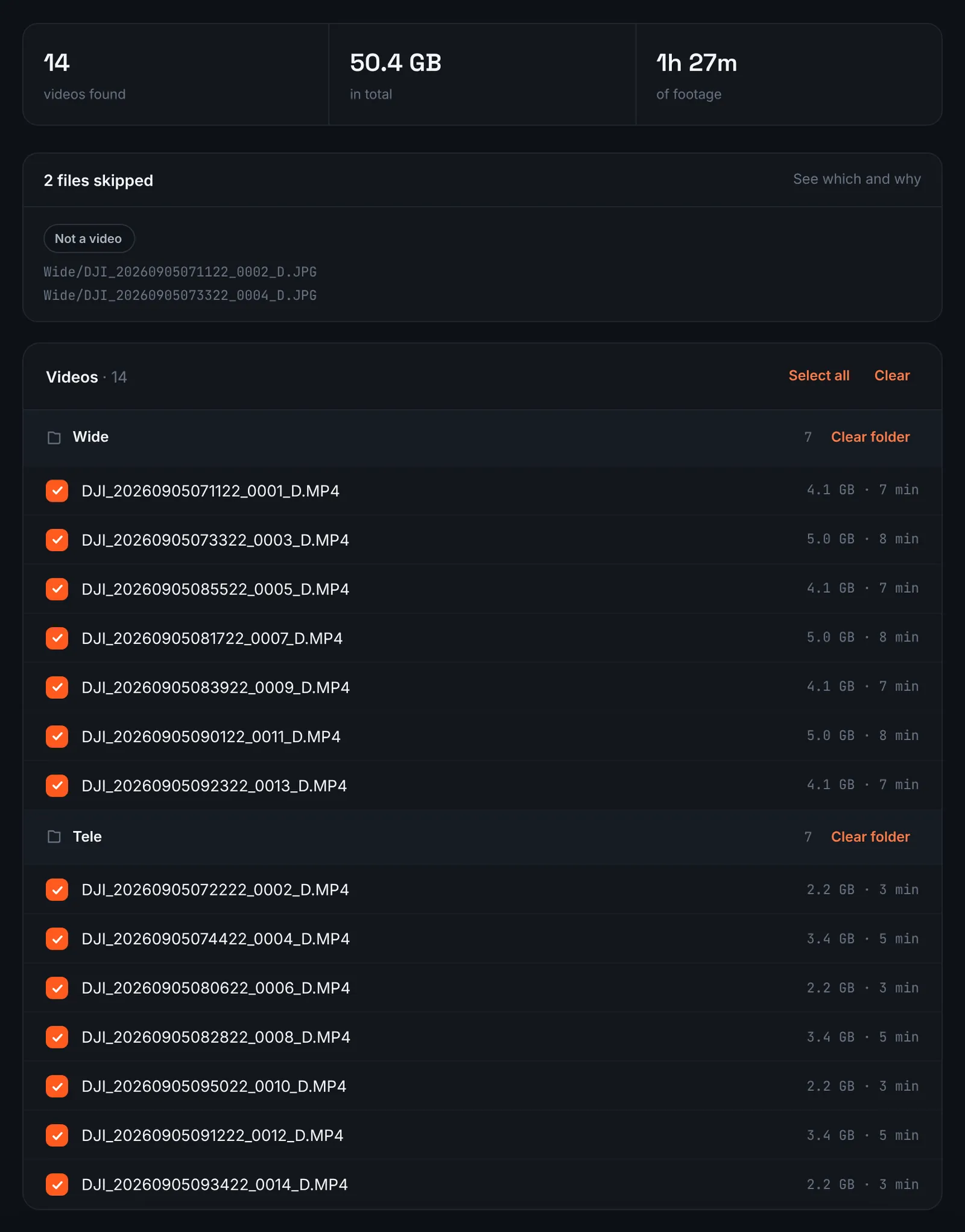Click Clear next to Select all
965x1232 pixels.
891,376
